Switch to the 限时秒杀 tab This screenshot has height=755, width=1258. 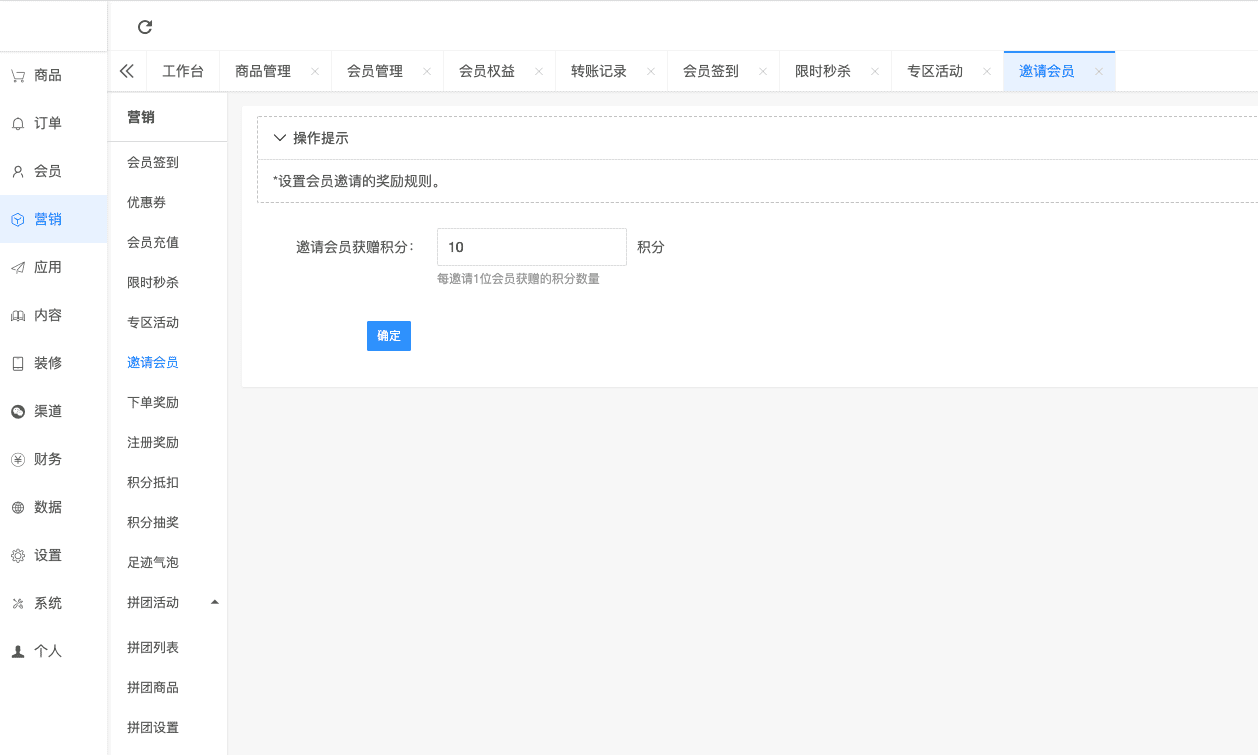822,71
